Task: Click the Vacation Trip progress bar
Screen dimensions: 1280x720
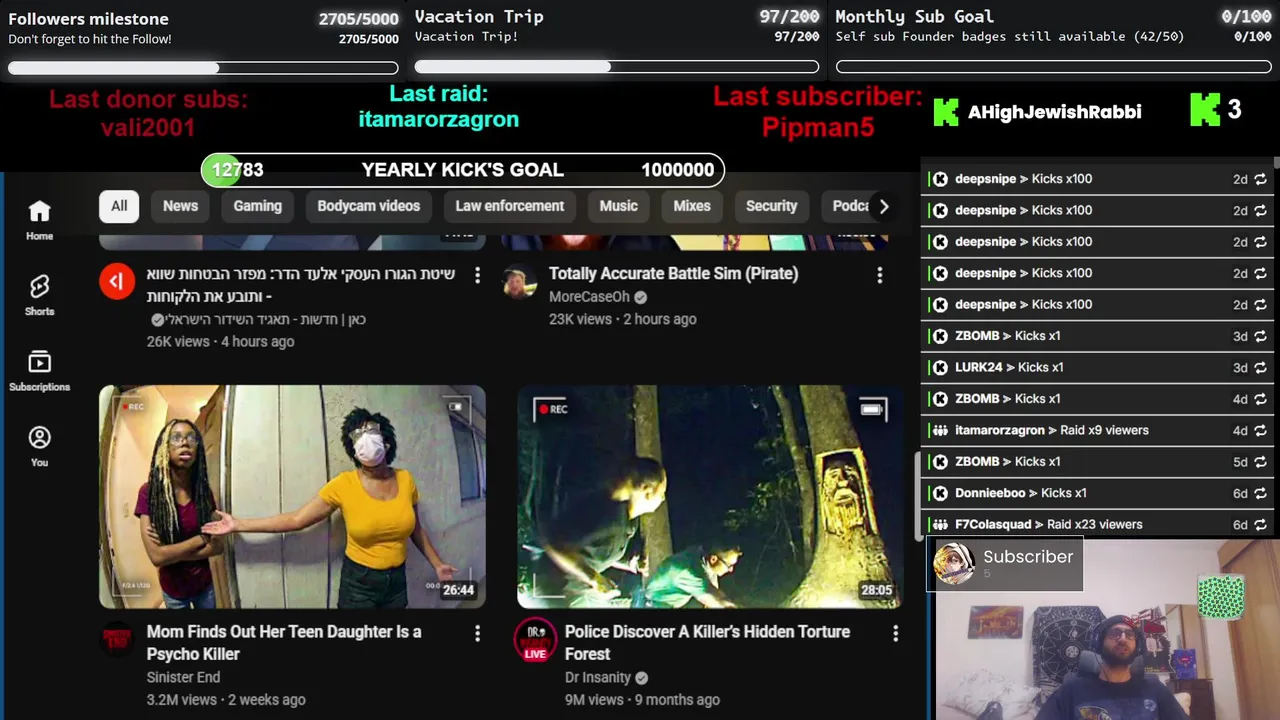Action: [617, 67]
